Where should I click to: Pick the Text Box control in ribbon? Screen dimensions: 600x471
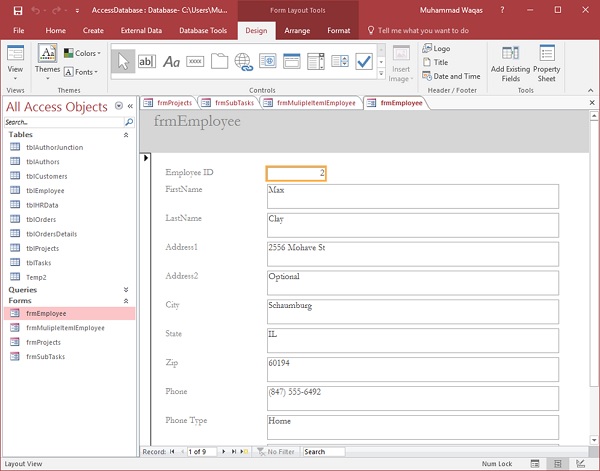[148, 62]
